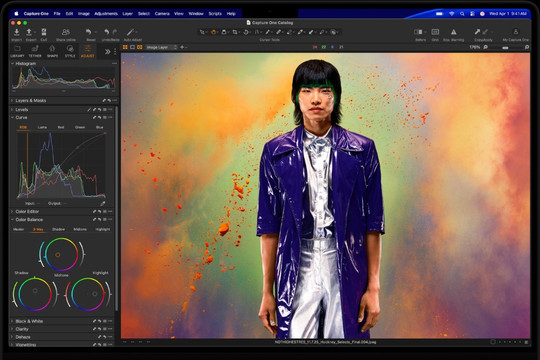This screenshot has height=360, width=540.
Task: Switch the viewer to multi-image grid mode
Action: pos(125,47)
